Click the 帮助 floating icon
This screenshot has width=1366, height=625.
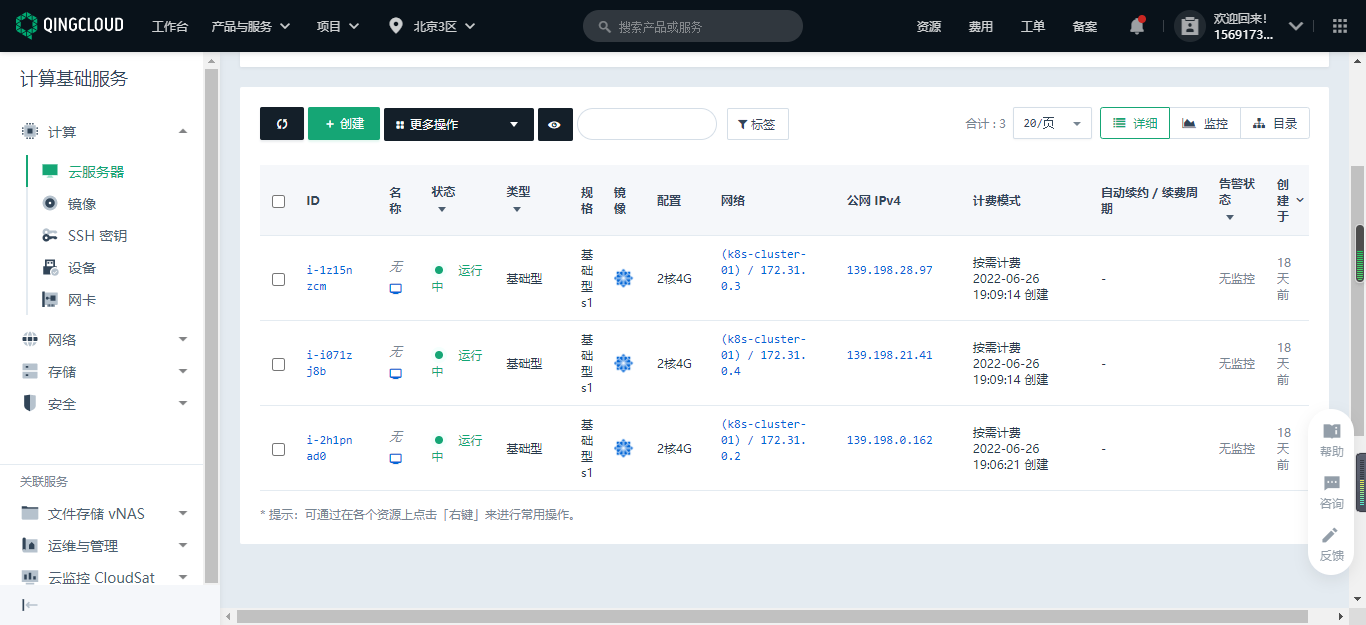click(1330, 440)
